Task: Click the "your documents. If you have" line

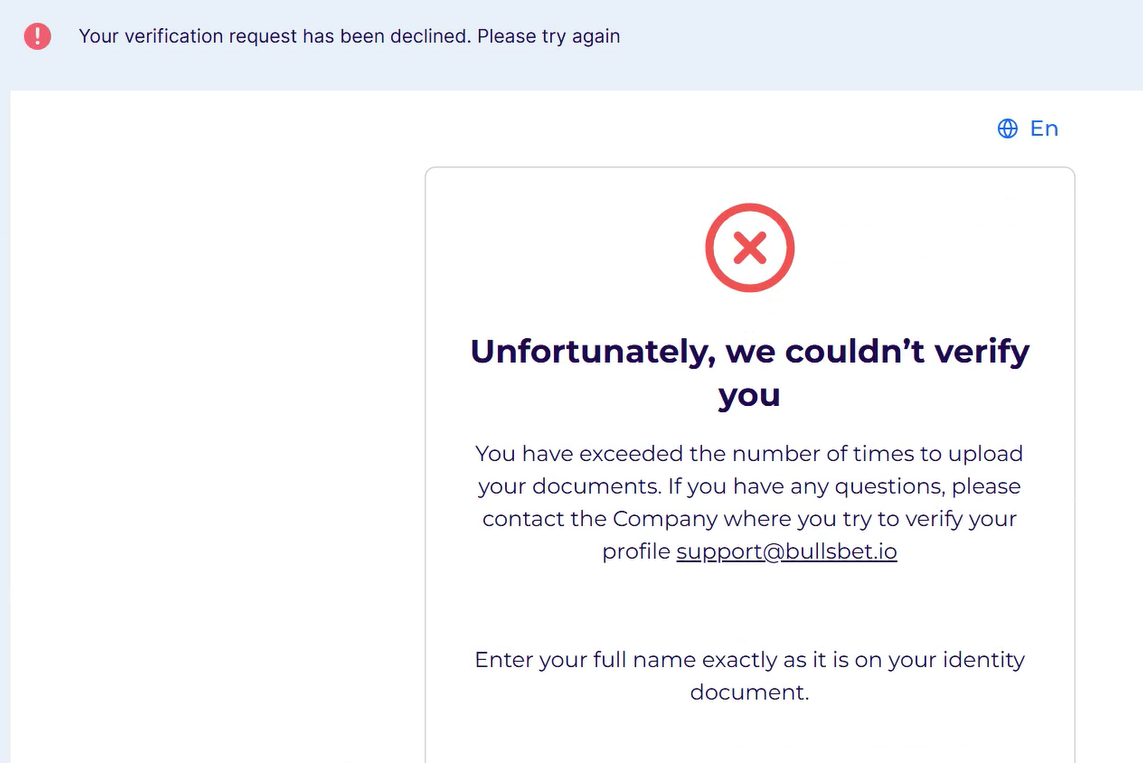Action: (x=749, y=487)
